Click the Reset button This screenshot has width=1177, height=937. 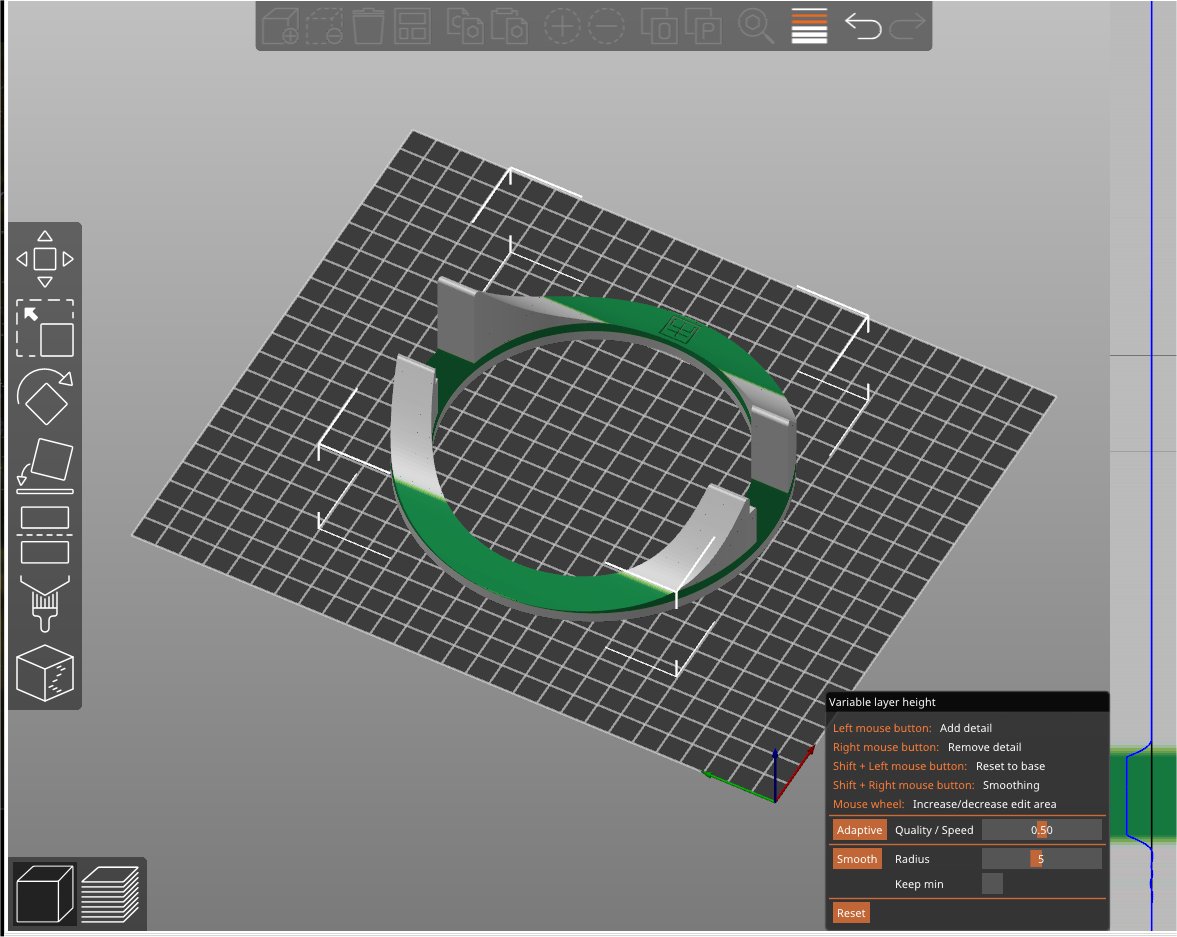(851, 913)
